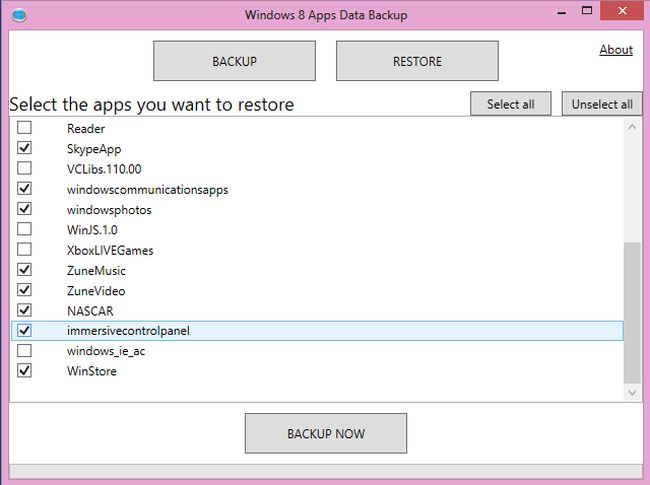Click the scrollbar up arrow
The image size is (650, 485).
632,127
